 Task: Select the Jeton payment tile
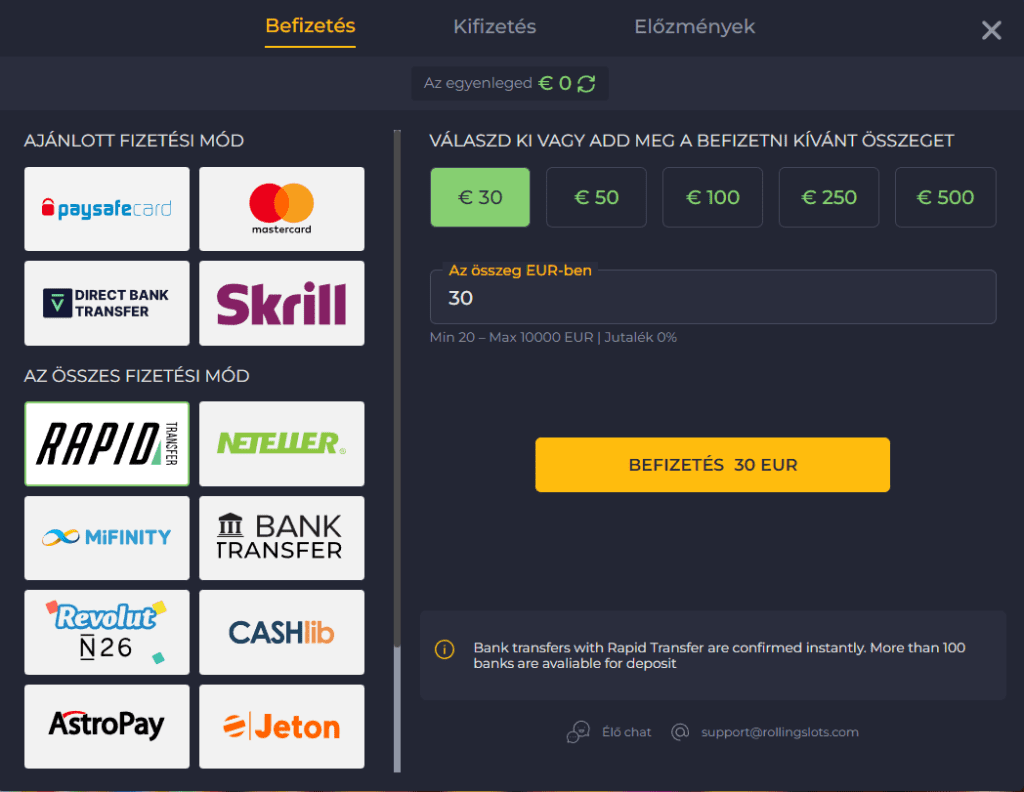(281, 726)
